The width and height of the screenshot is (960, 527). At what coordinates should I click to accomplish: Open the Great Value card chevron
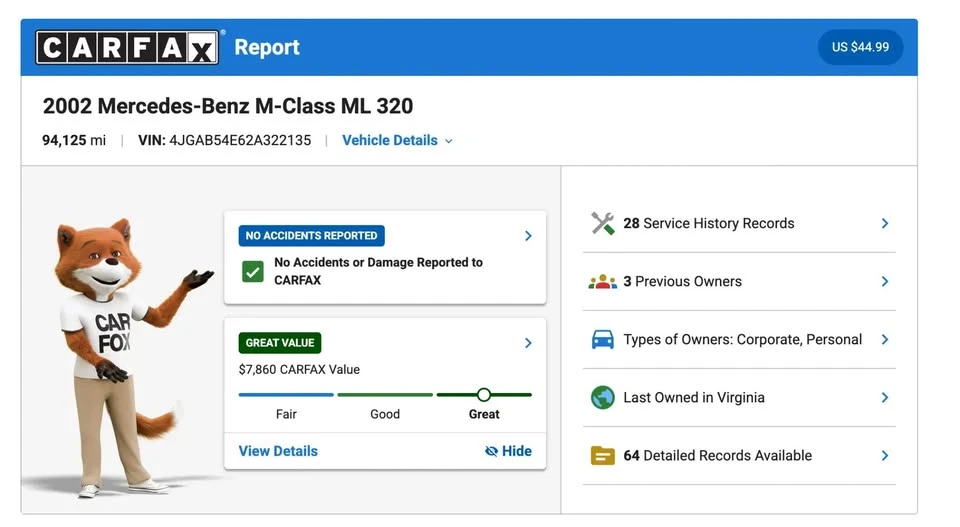pos(528,343)
